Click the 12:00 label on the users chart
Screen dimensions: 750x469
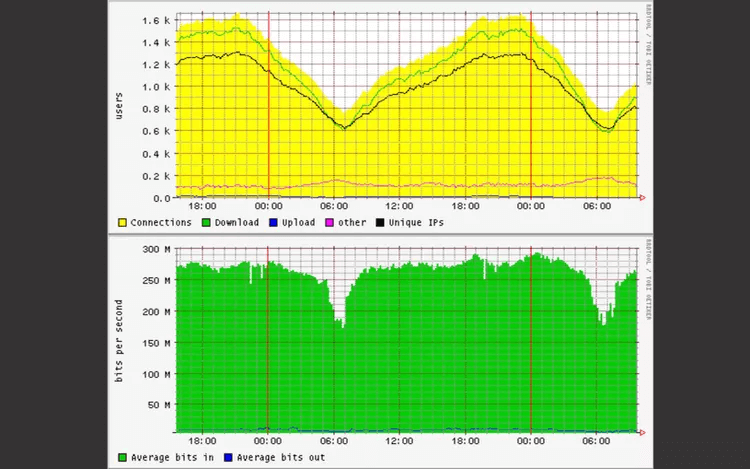coord(399,205)
